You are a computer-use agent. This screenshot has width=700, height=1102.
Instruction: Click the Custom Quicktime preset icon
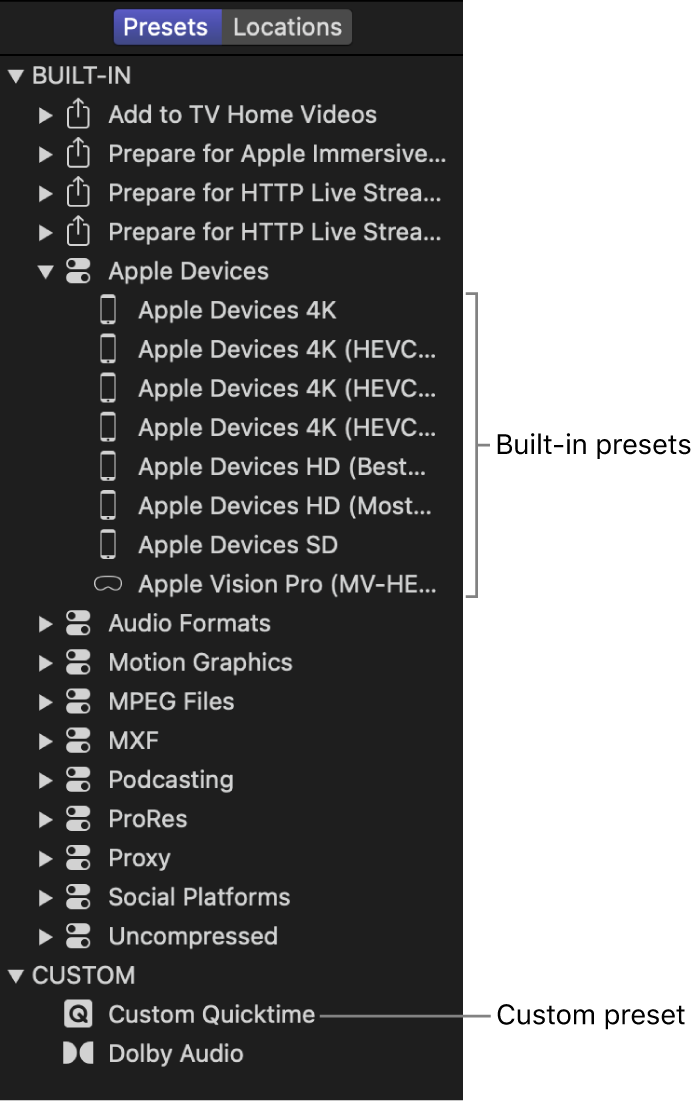tap(79, 1014)
